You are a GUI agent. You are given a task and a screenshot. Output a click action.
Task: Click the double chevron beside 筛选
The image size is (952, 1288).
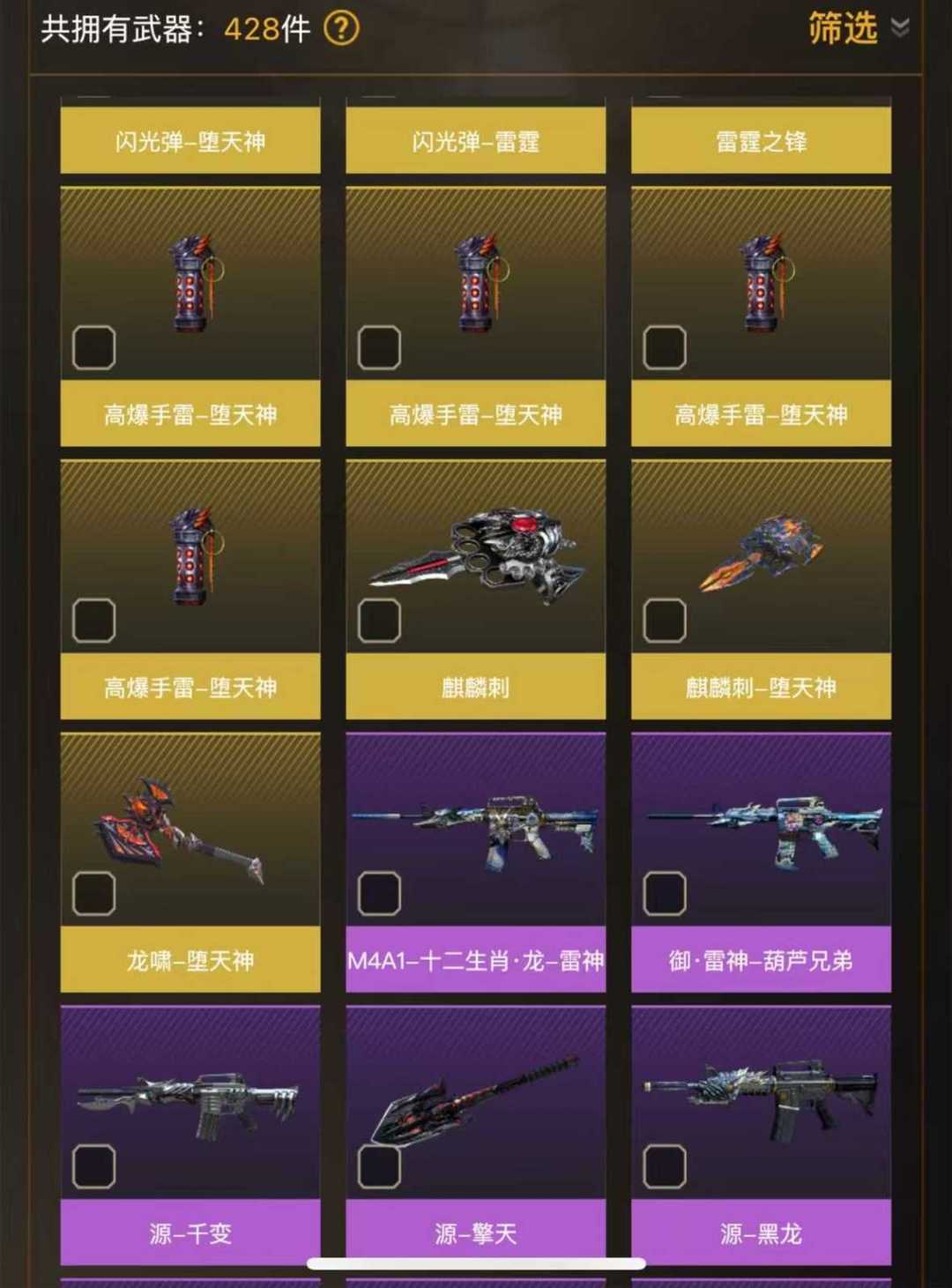900,28
